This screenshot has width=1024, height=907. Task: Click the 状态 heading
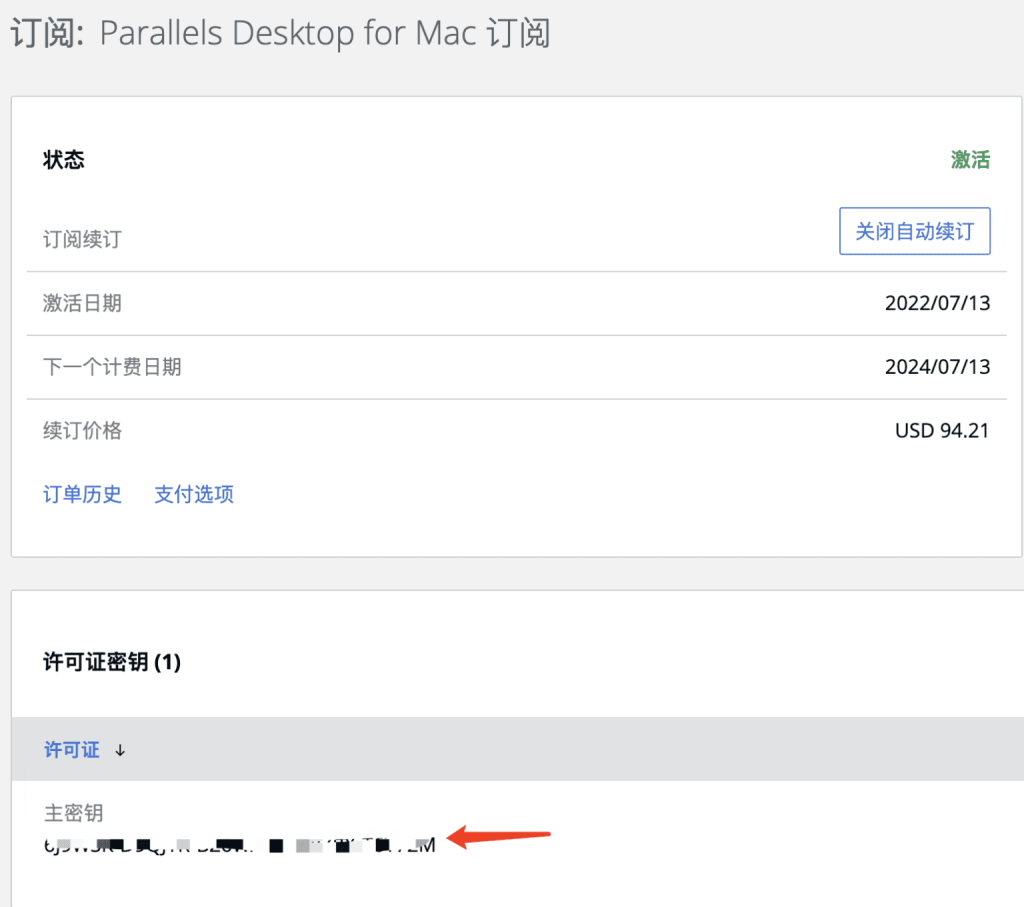pos(64,160)
